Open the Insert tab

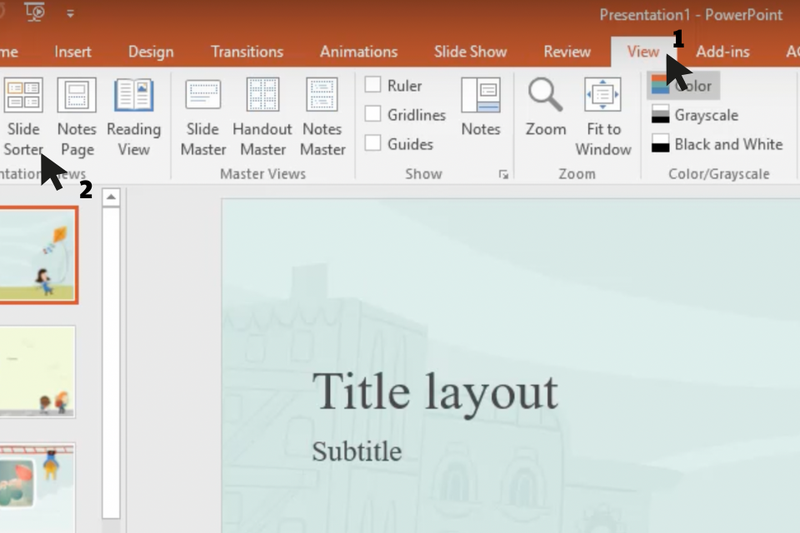point(72,52)
